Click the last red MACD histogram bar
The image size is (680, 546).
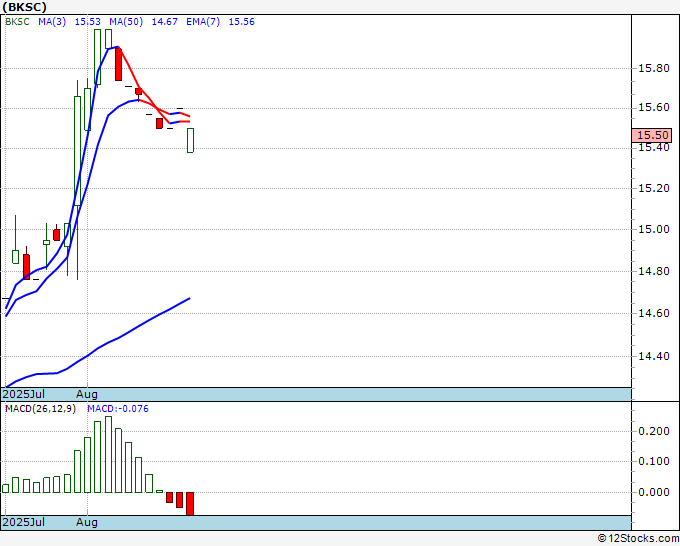pos(190,503)
